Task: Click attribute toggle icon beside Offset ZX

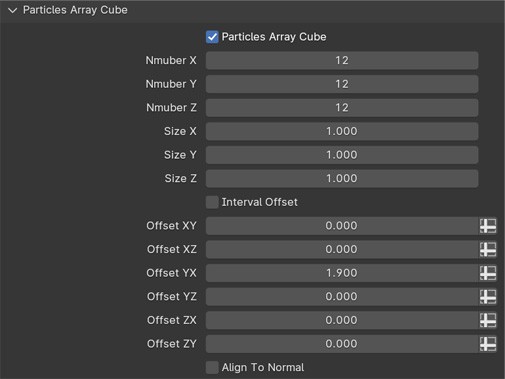Action: tap(488, 320)
